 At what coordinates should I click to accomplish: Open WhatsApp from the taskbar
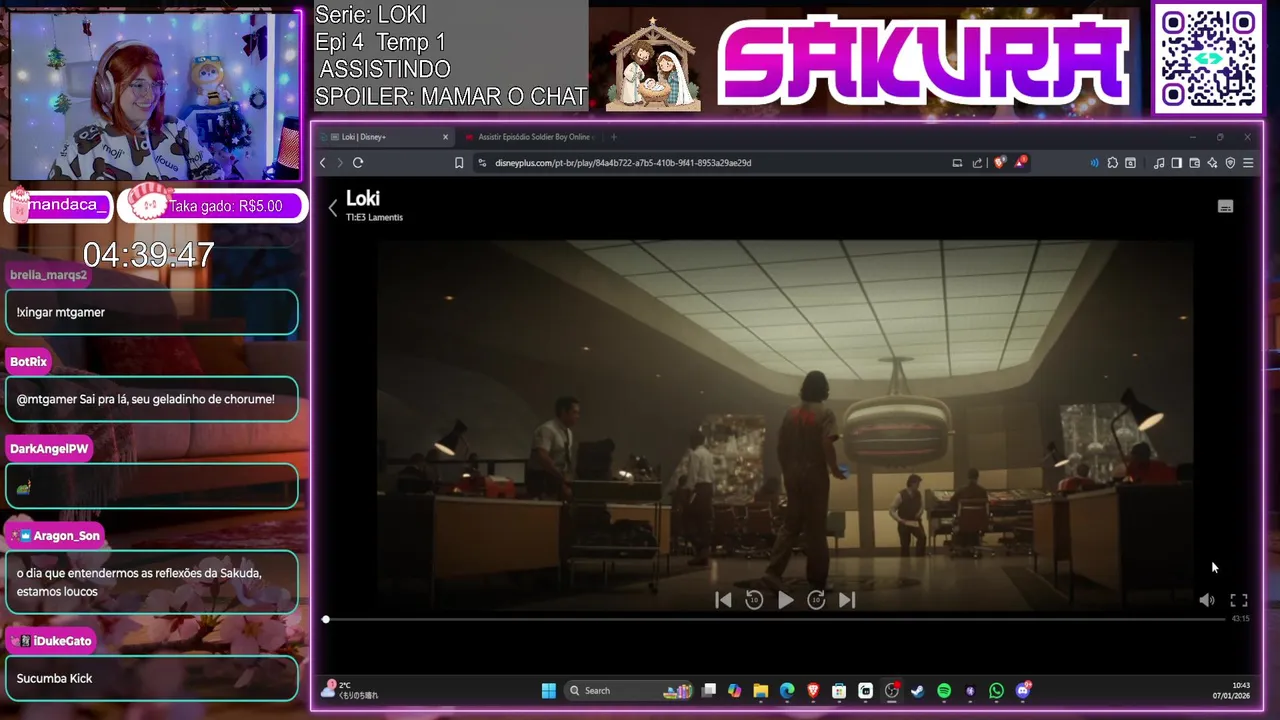coord(996,691)
